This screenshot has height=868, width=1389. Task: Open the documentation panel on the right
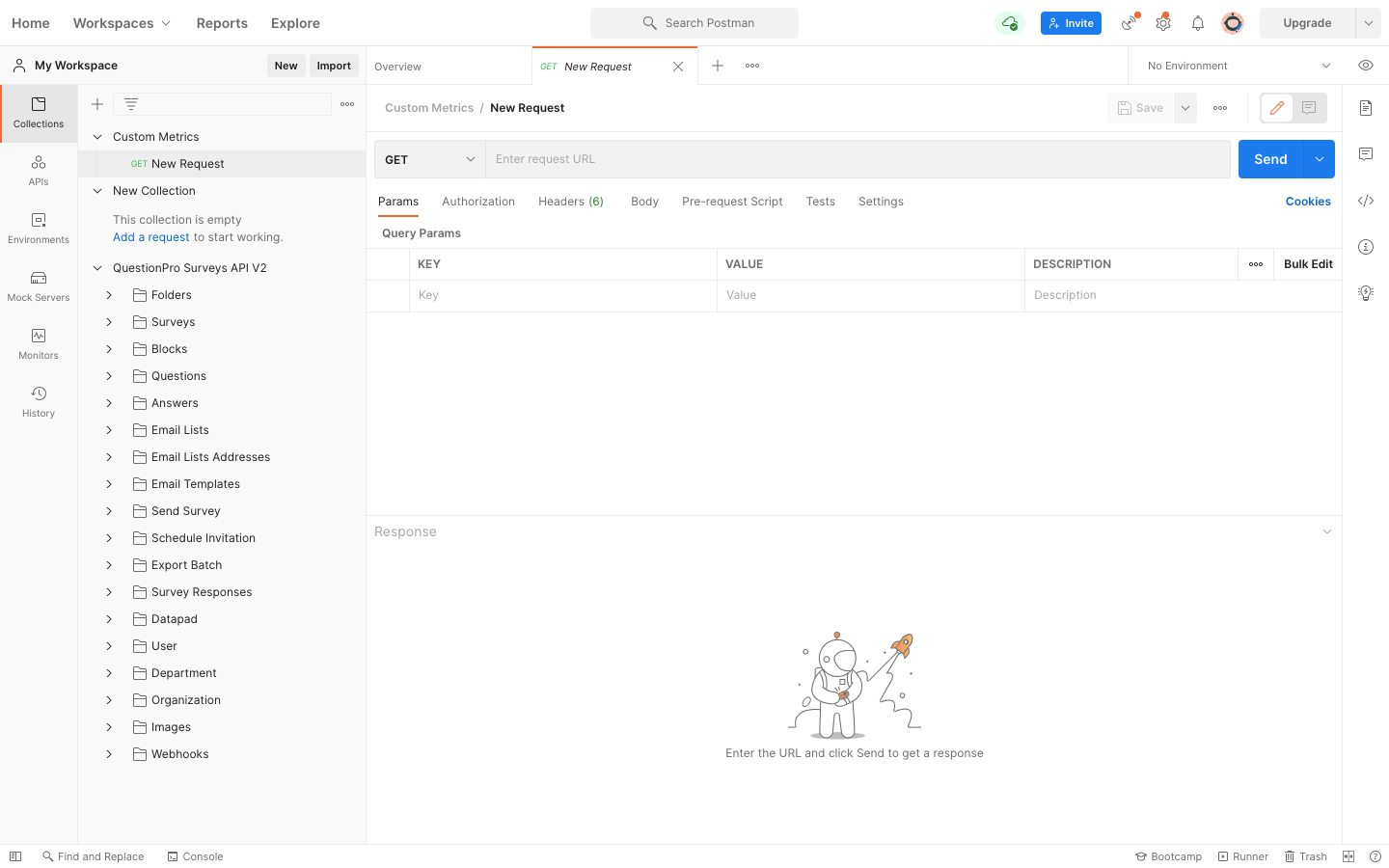click(1366, 108)
